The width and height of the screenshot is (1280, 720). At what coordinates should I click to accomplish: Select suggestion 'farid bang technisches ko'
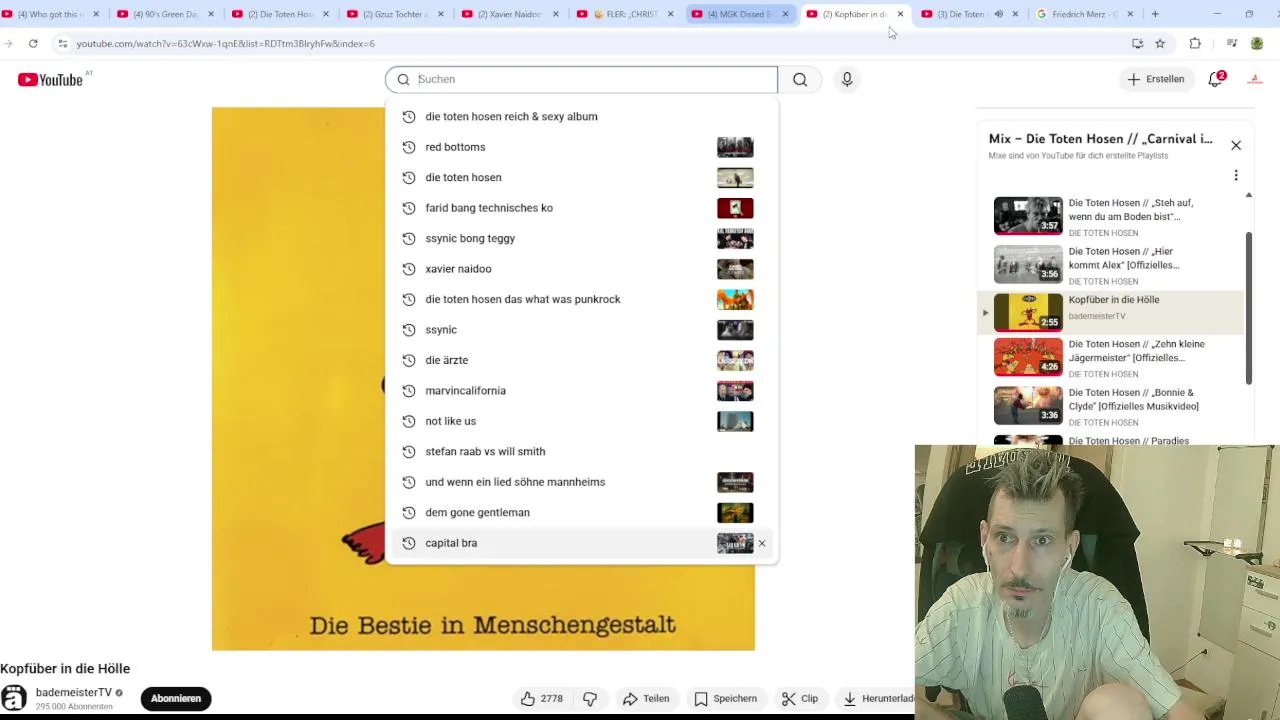point(581,208)
